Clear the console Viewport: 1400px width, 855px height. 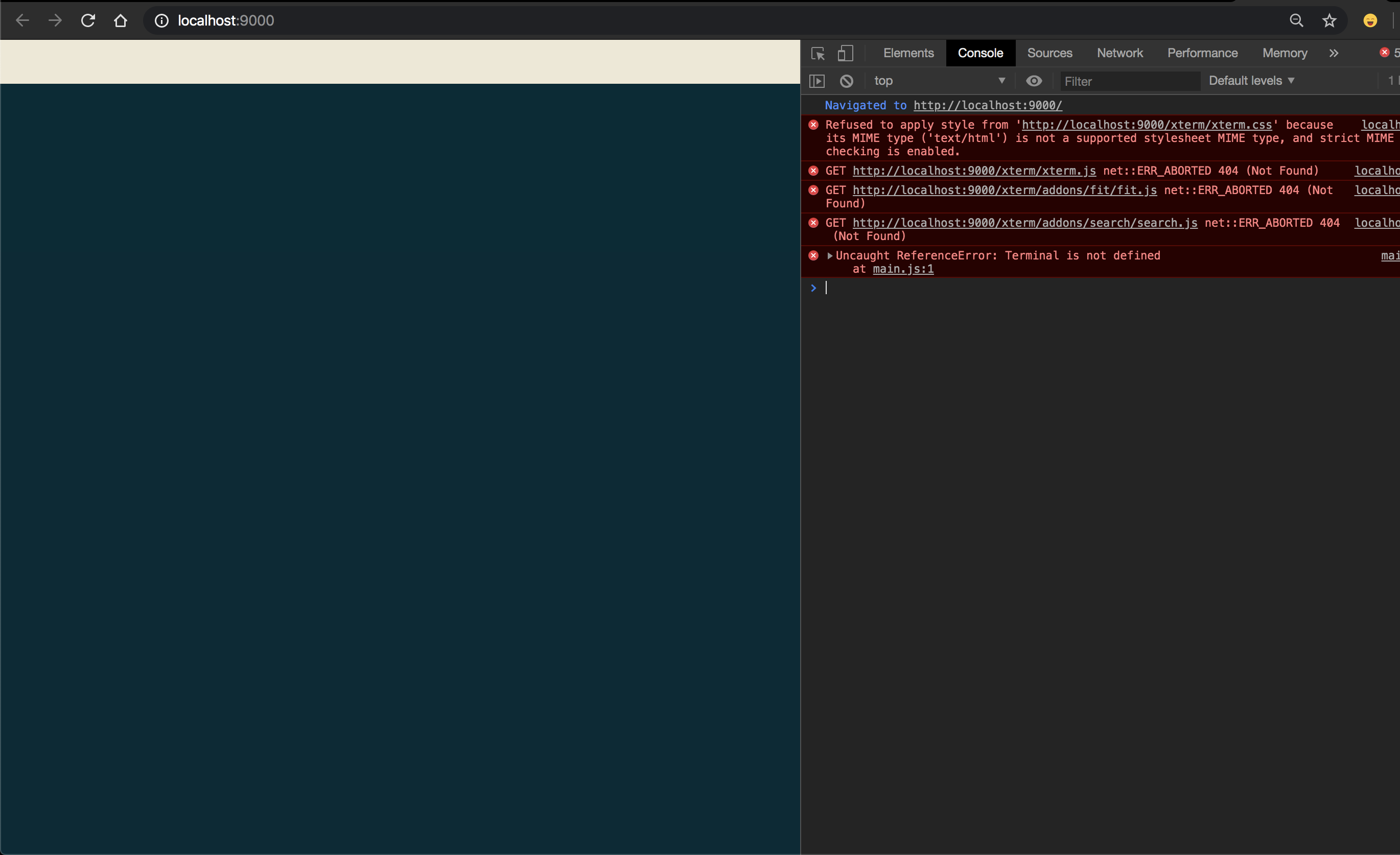pos(846,81)
